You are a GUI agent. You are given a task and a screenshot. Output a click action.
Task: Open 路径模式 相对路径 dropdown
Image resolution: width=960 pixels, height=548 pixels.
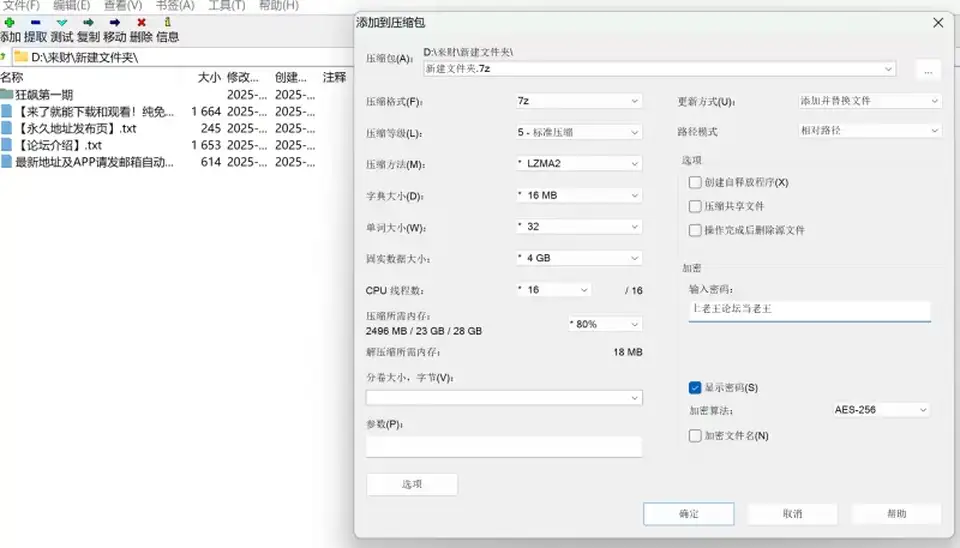click(869, 130)
